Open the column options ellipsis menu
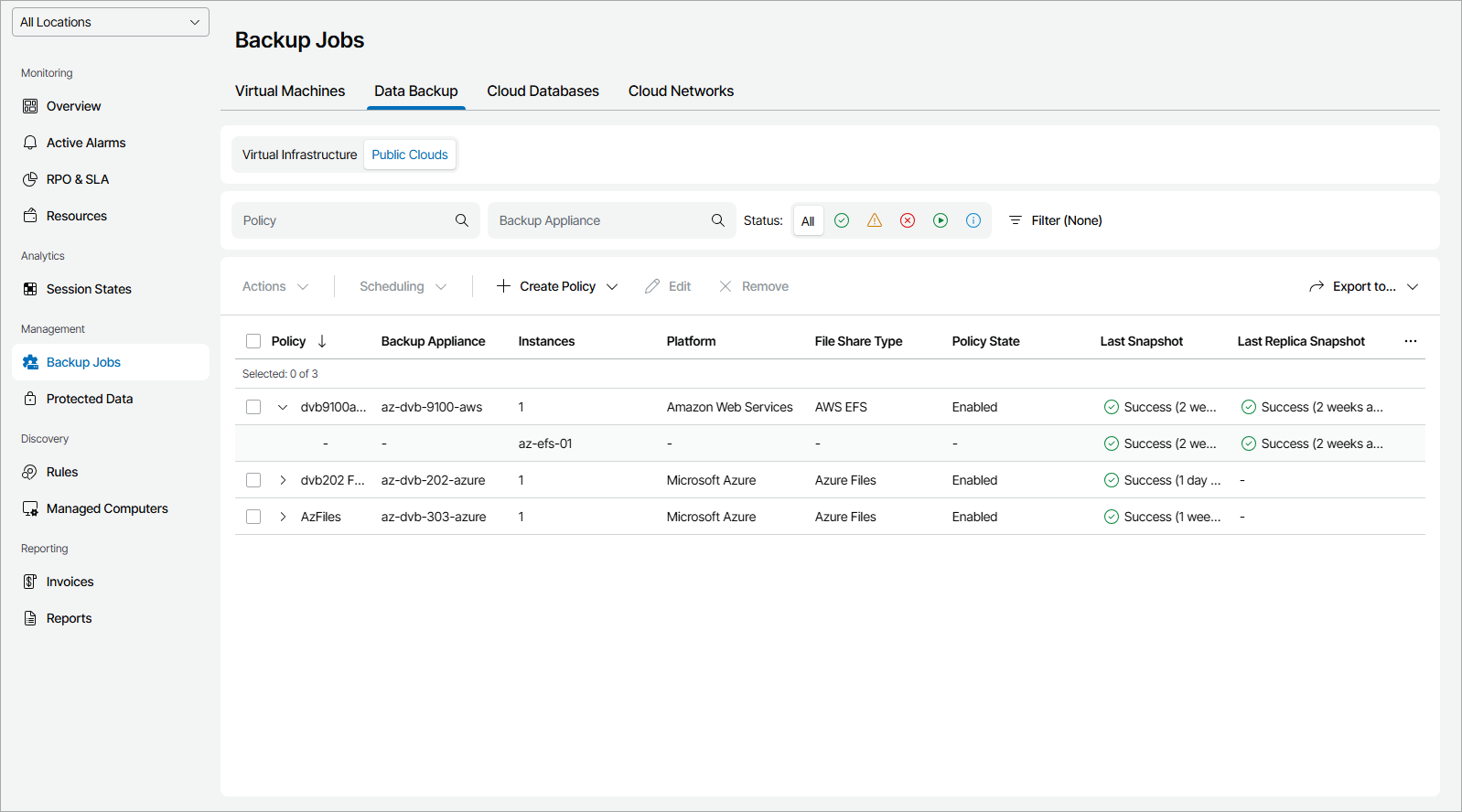The image size is (1462, 812). point(1411,341)
